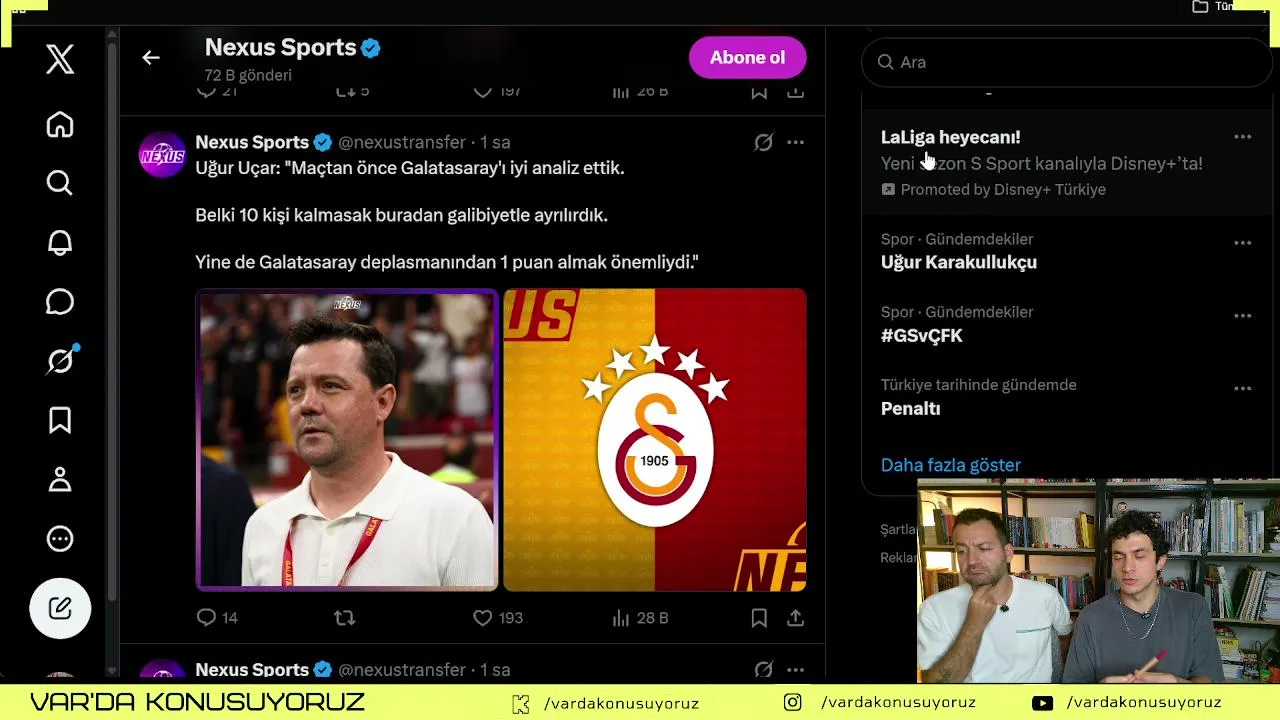Open the Uğur Uçar photo in the post
Screen dimensions: 1280x720
click(x=347, y=439)
